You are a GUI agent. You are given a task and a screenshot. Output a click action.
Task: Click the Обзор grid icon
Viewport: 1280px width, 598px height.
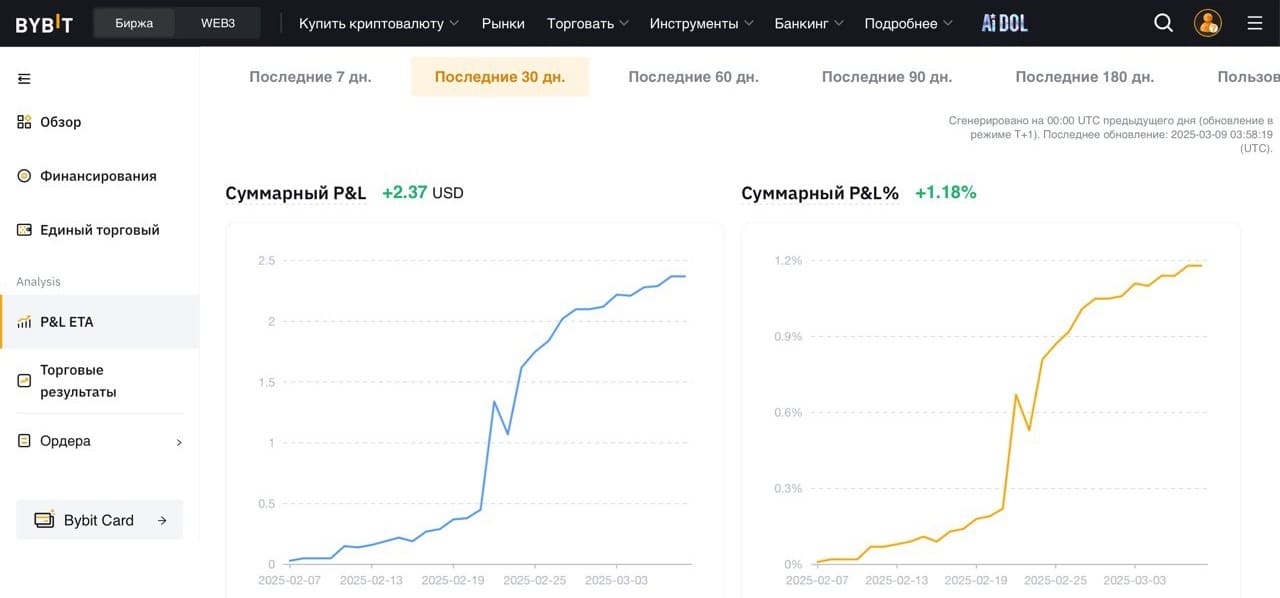pyautogui.click(x=24, y=122)
